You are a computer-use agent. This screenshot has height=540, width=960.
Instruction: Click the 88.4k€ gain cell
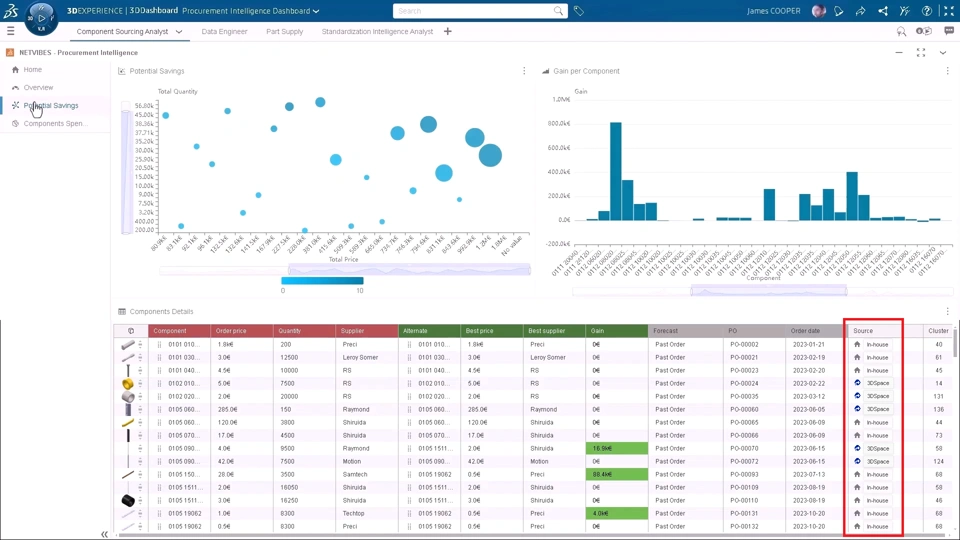pos(617,474)
